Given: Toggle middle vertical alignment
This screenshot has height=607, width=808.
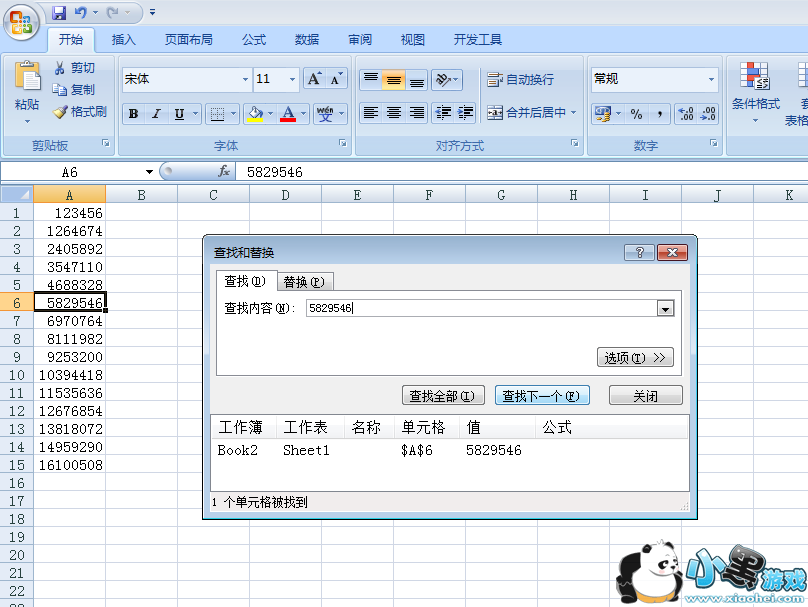Looking at the screenshot, I should [x=393, y=80].
